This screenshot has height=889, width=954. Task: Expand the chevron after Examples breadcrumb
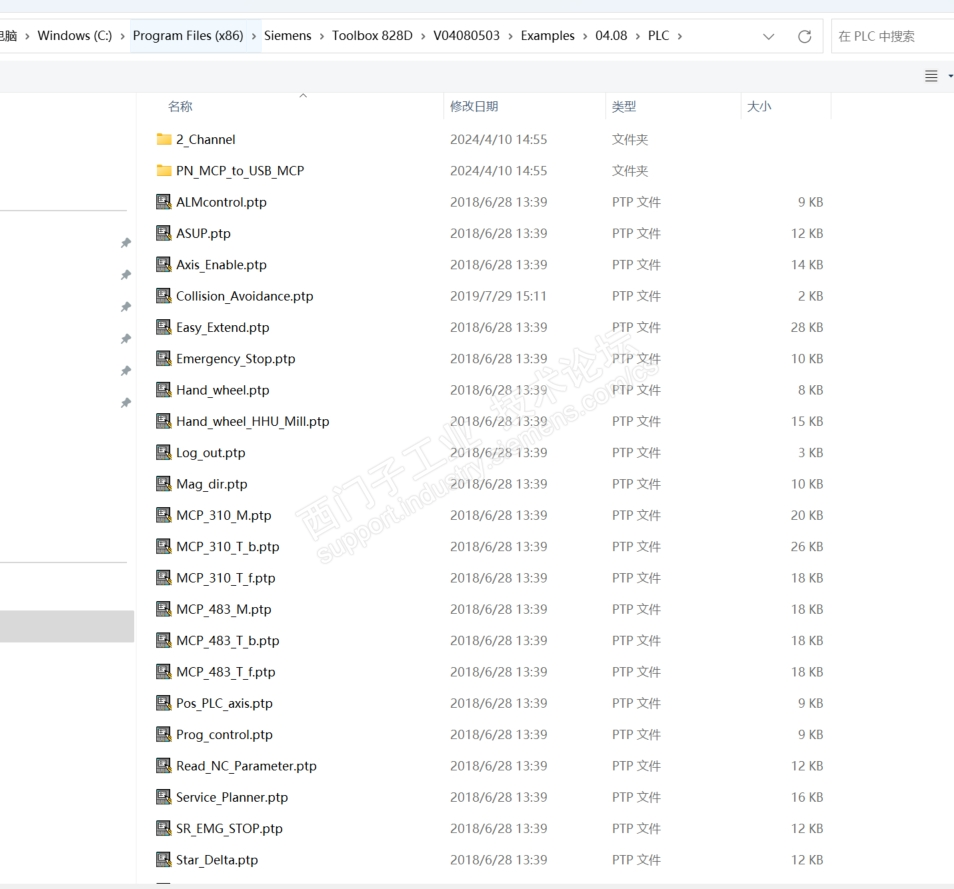point(585,36)
